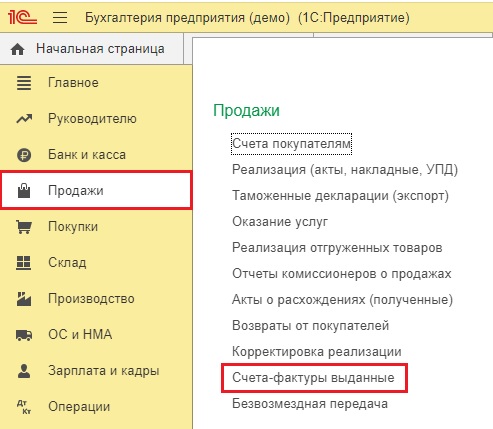Open Безвозмездная передача link
Viewport: 493px width, 429px height.
(310, 404)
